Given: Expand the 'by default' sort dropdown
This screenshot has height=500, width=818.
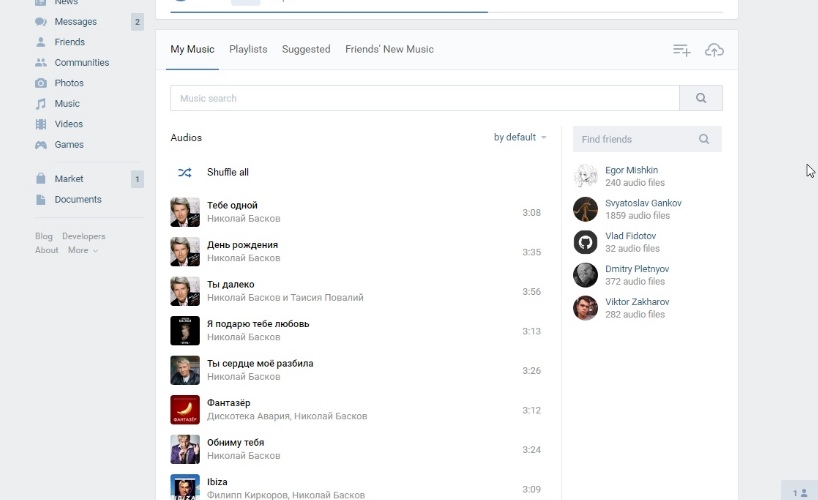Looking at the screenshot, I should (520, 137).
